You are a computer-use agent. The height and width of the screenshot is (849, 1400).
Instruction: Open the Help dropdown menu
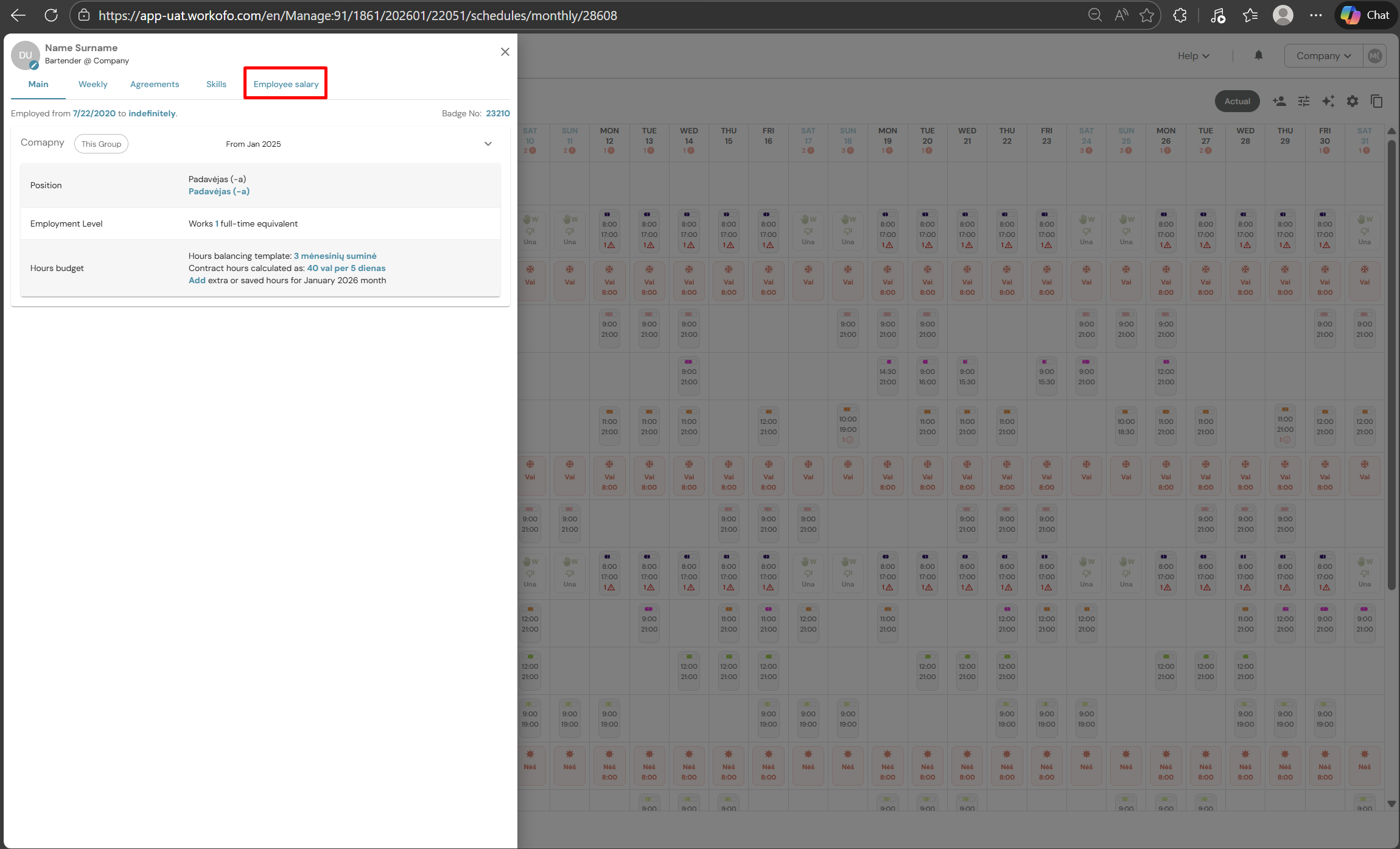pos(1192,55)
